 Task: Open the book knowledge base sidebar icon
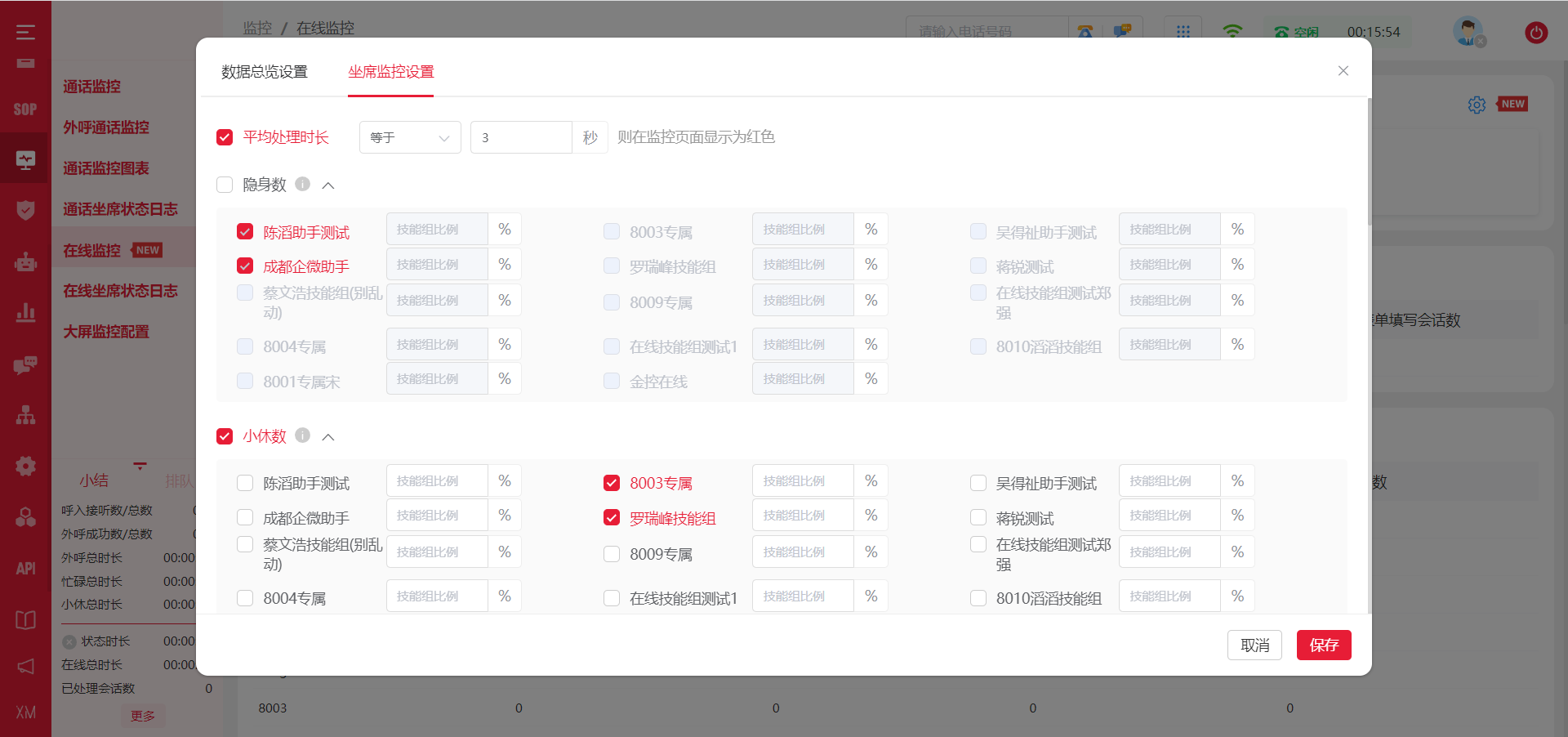click(x=25, y=620)
